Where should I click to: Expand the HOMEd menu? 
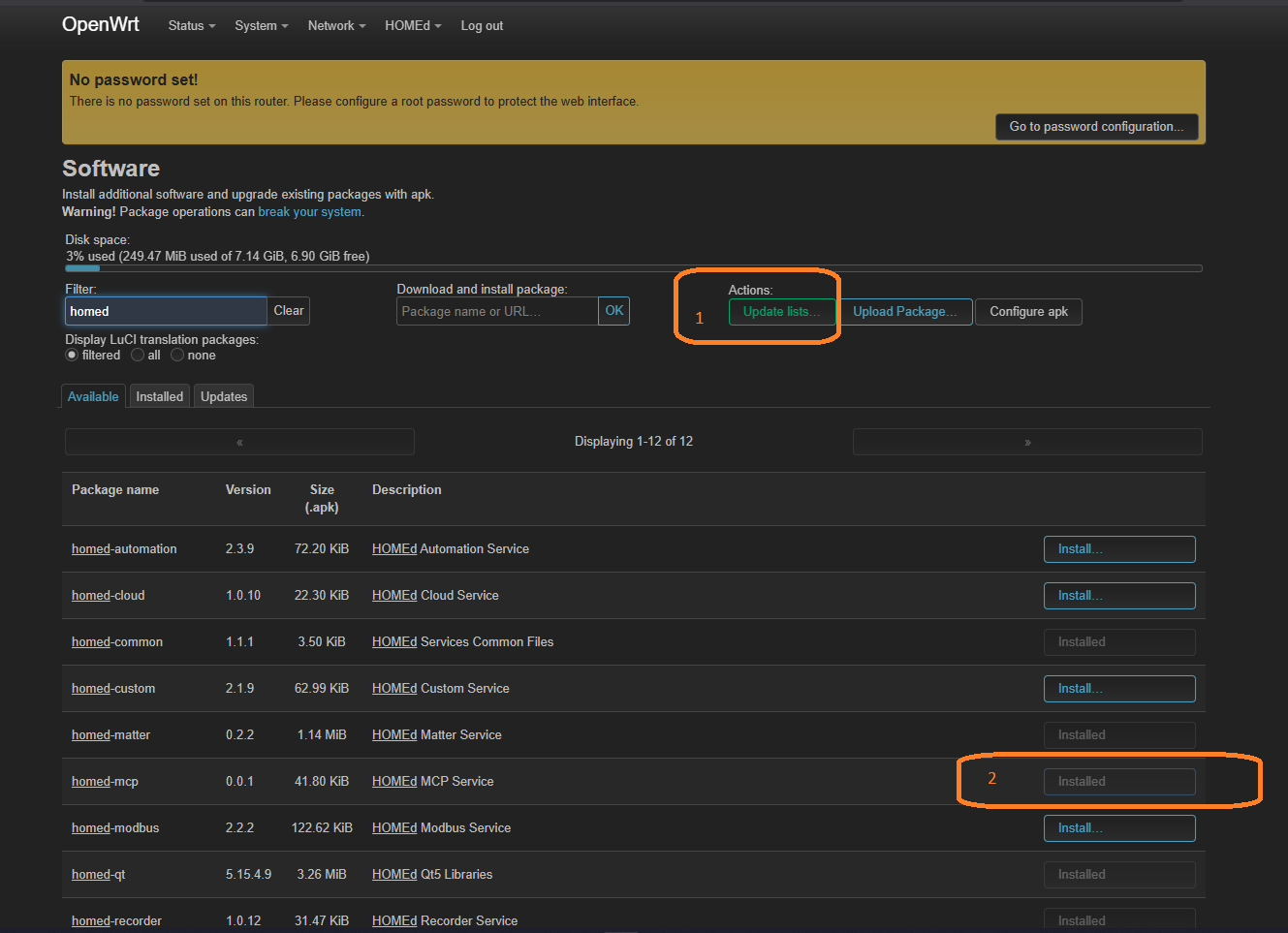pyautogui.click(x=413, y=26)
